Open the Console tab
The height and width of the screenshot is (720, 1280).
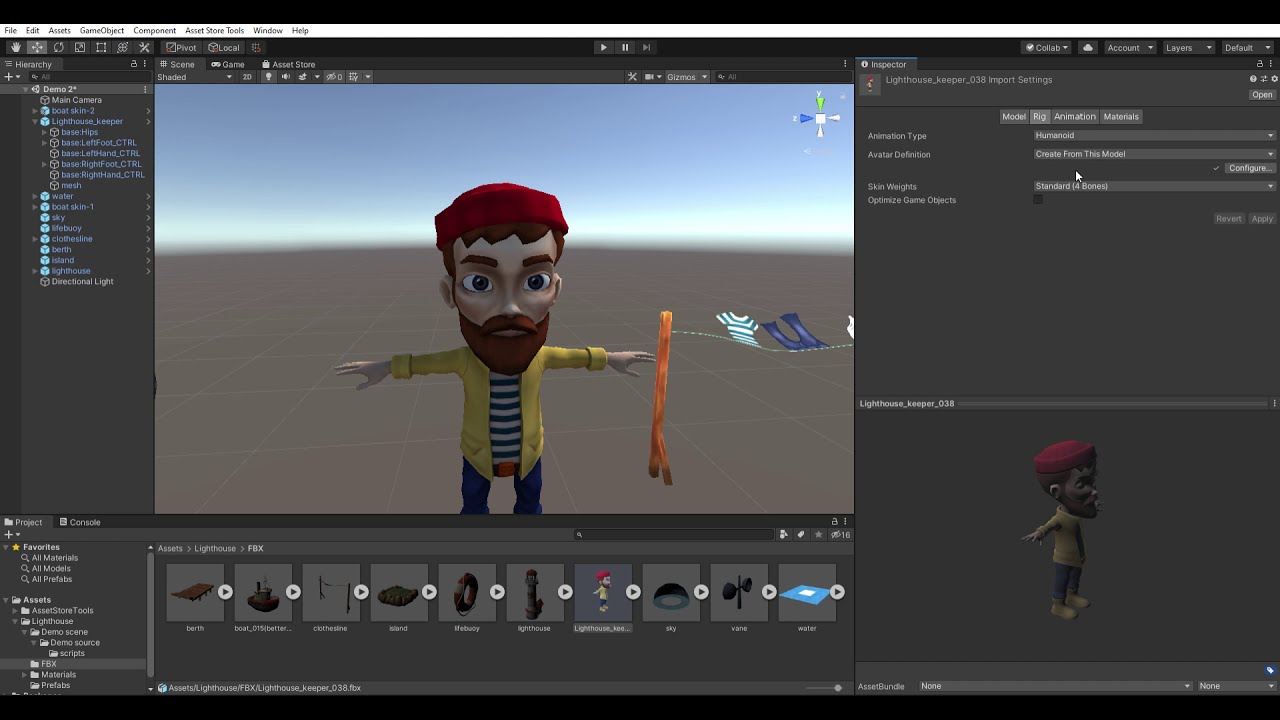coord(79,522)
